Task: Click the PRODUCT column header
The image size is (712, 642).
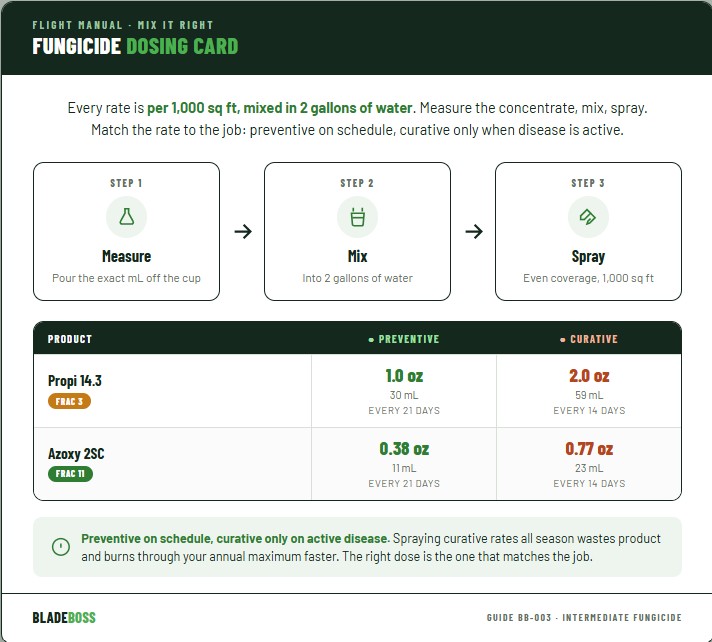Action: pos(69,339)
